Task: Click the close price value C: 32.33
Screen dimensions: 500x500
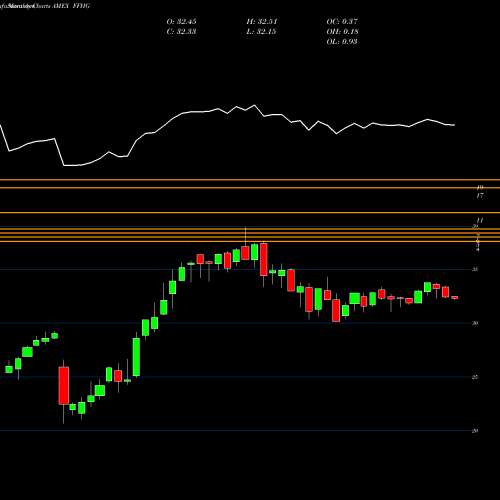Action: 181,32
